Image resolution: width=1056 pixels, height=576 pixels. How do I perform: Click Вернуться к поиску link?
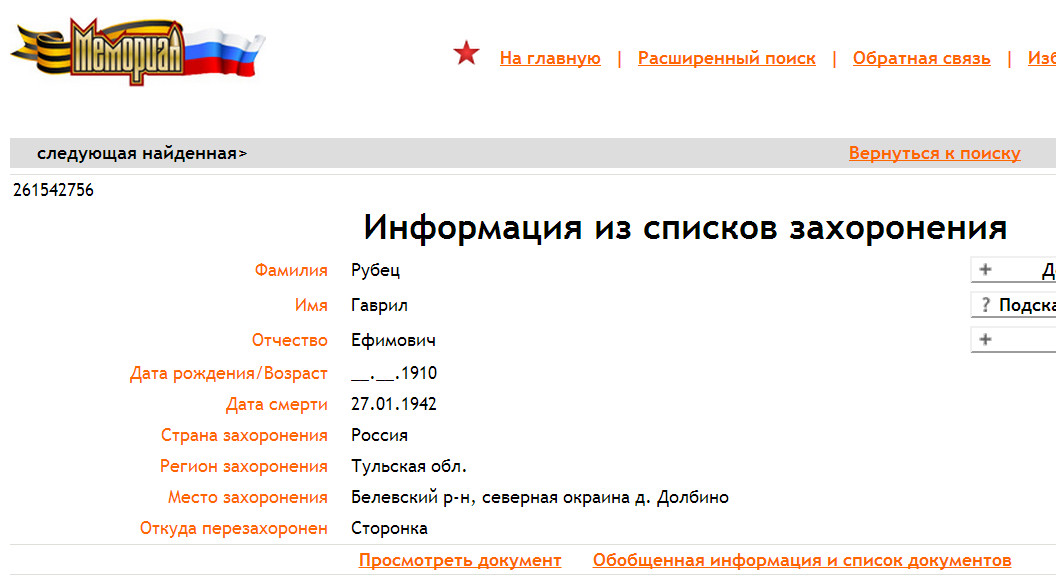click(x=934, y=153)
